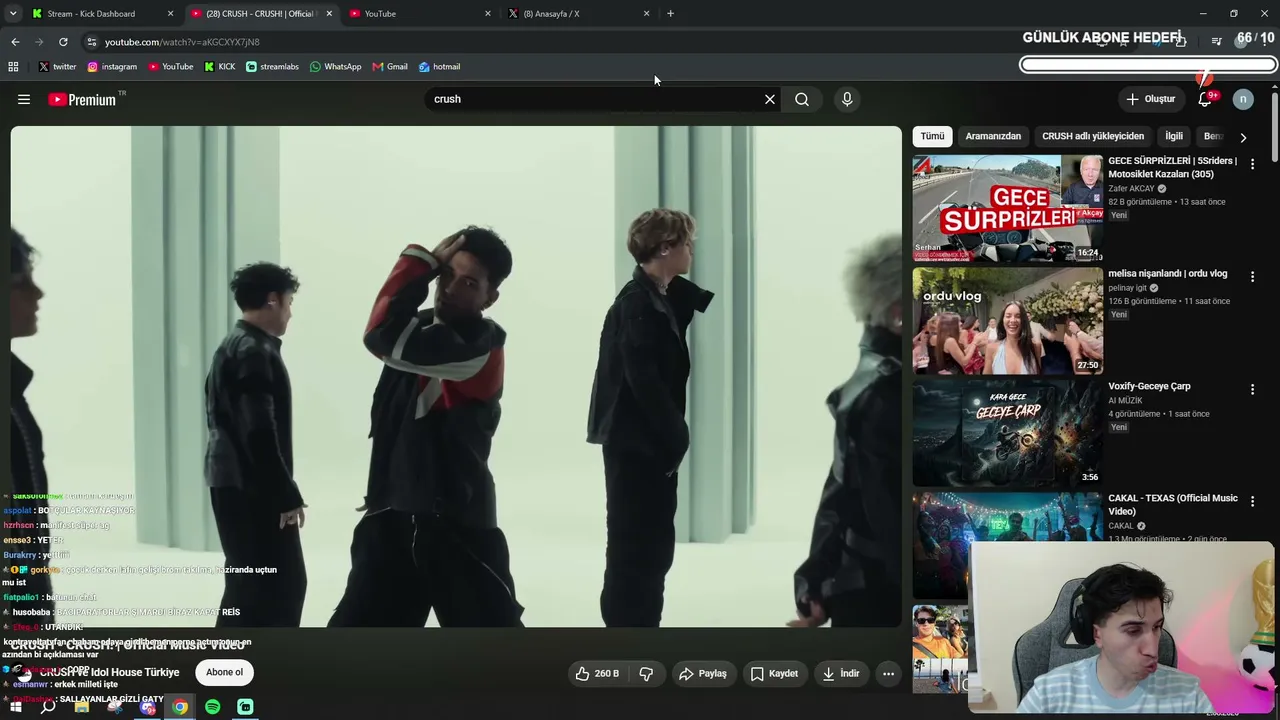1280x720 pixels.
Task: Close the Anasayfa / X tab
Action: pos(646,14)
